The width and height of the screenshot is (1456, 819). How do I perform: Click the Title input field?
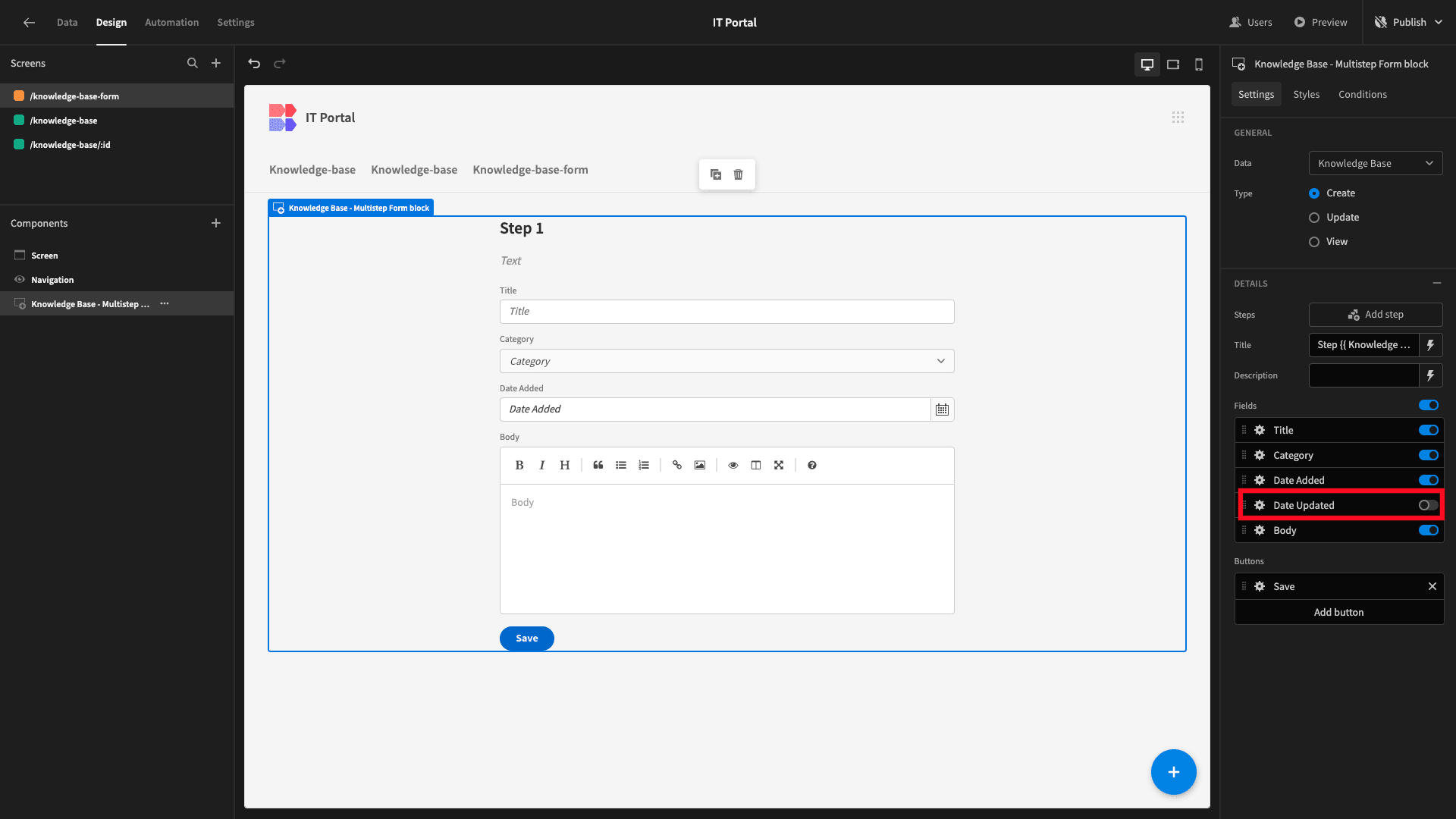[726, 312]
